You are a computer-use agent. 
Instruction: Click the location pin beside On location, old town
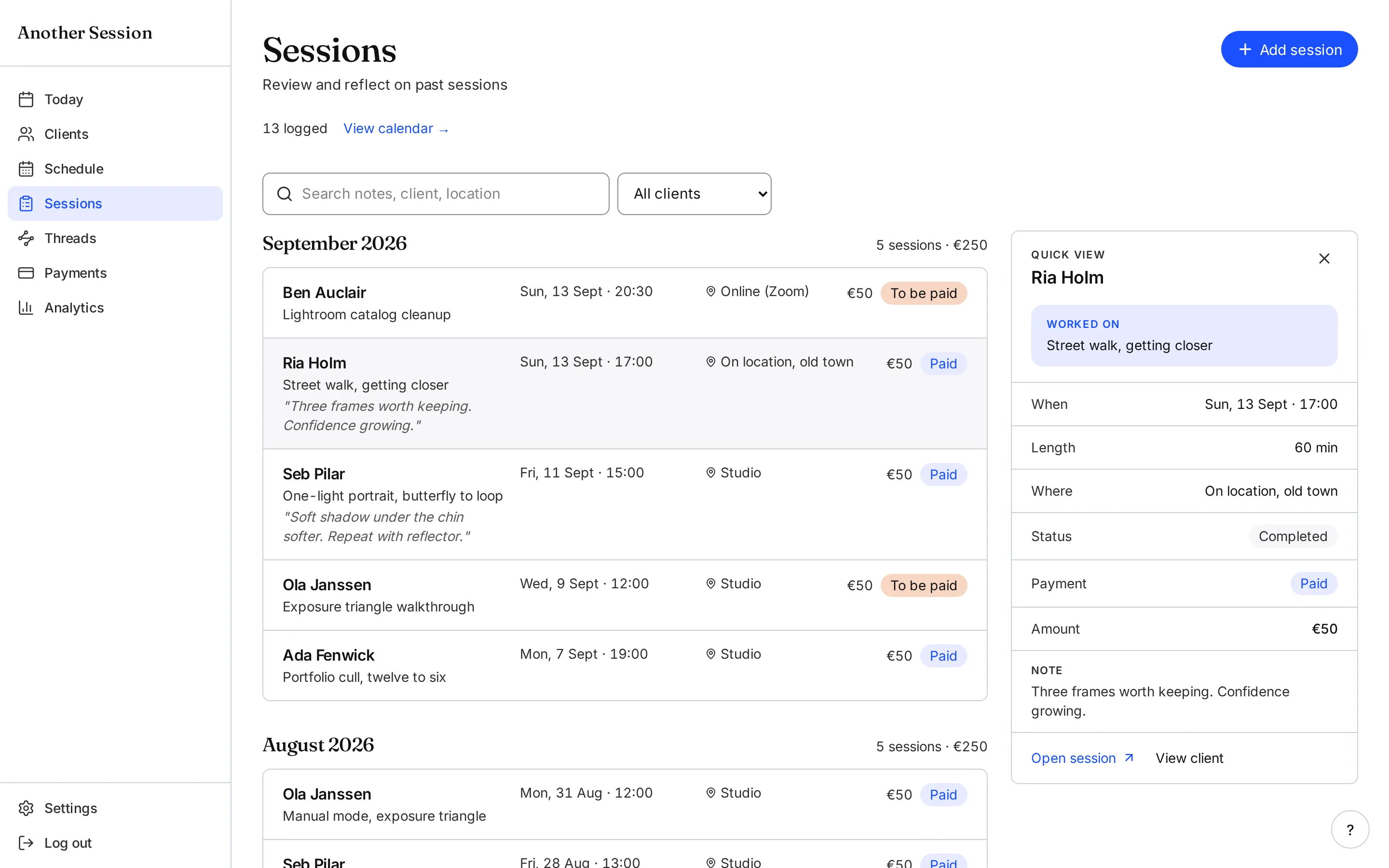pos(710,362)
